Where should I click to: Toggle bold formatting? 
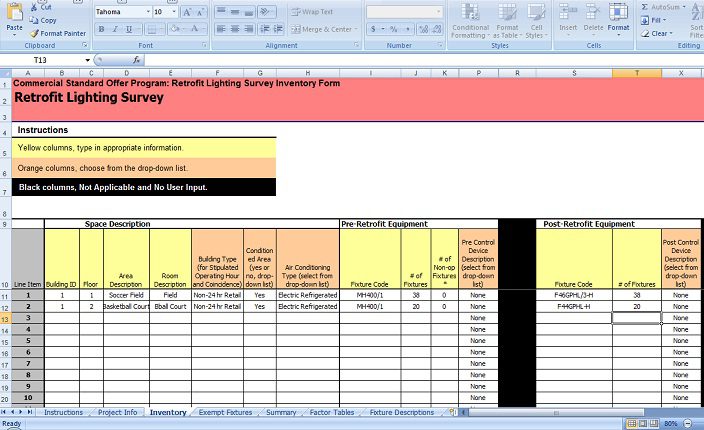point(101,29)
